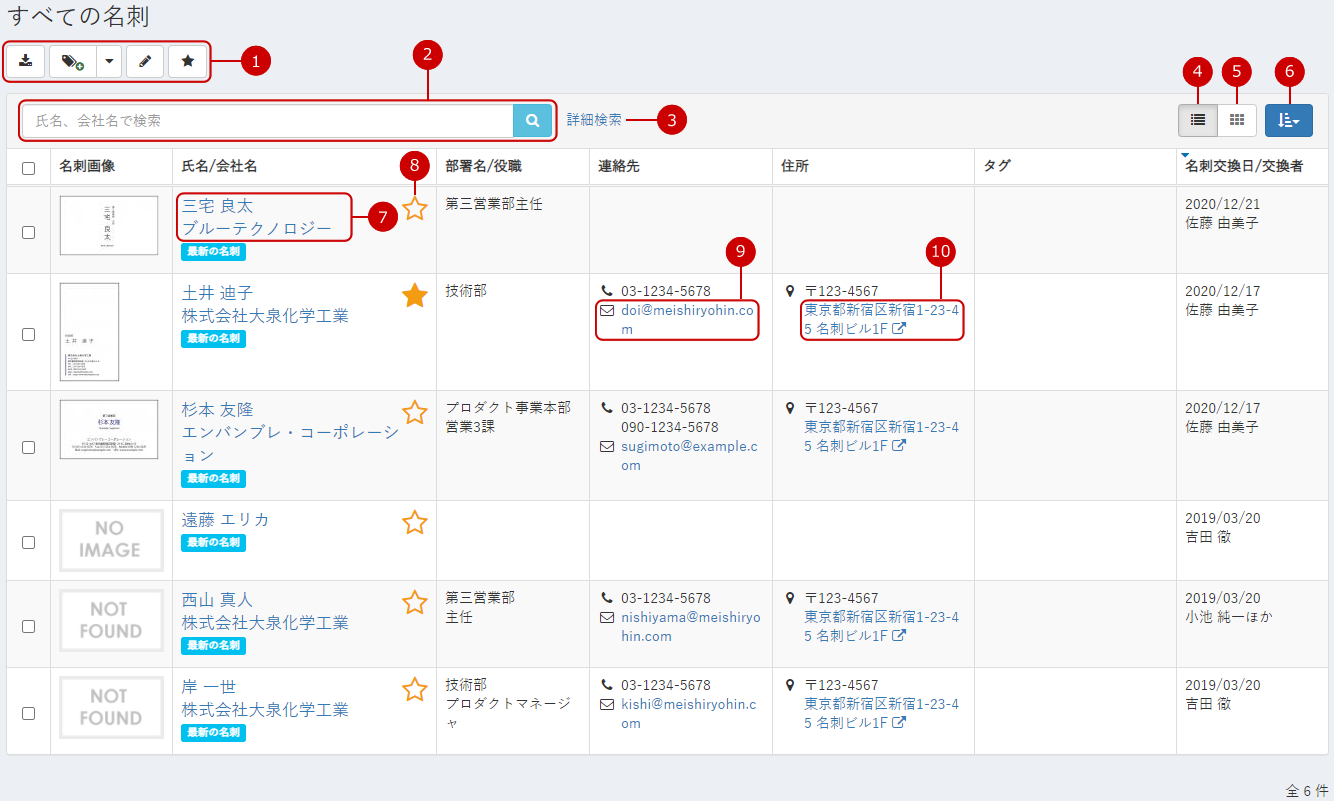Click NOT FOUND placeholder for 西山 真人
The width and height of the screenshot is (1334, 801).
(111, 621)
